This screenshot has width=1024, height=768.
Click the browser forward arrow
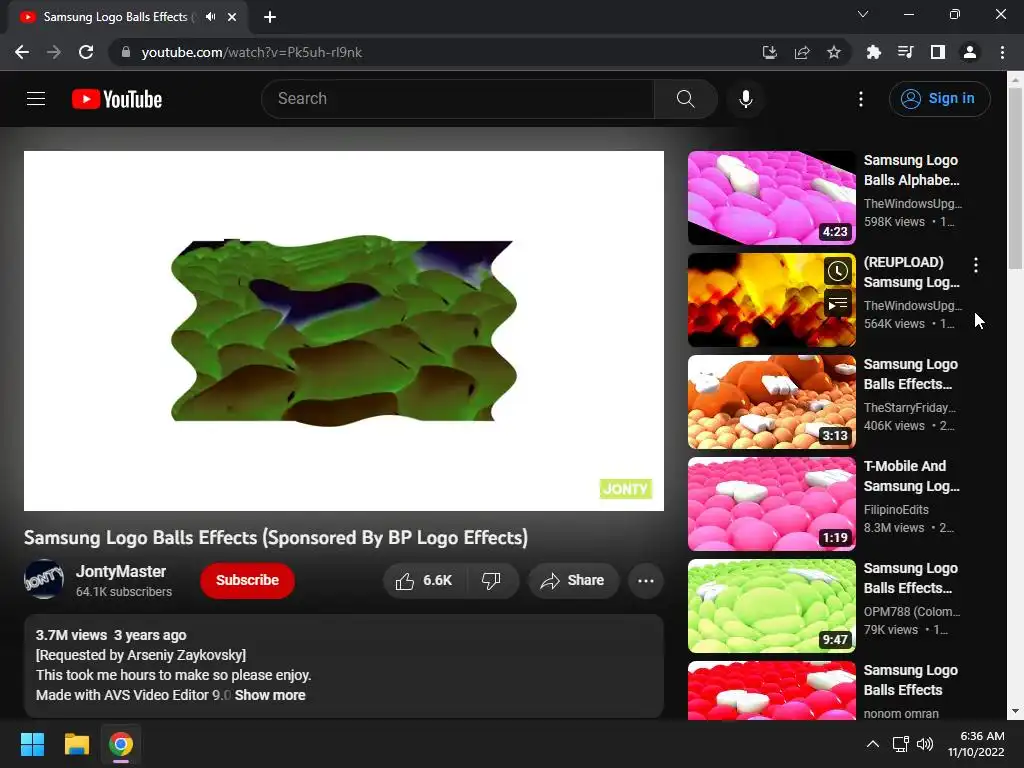tap(54, 52)
